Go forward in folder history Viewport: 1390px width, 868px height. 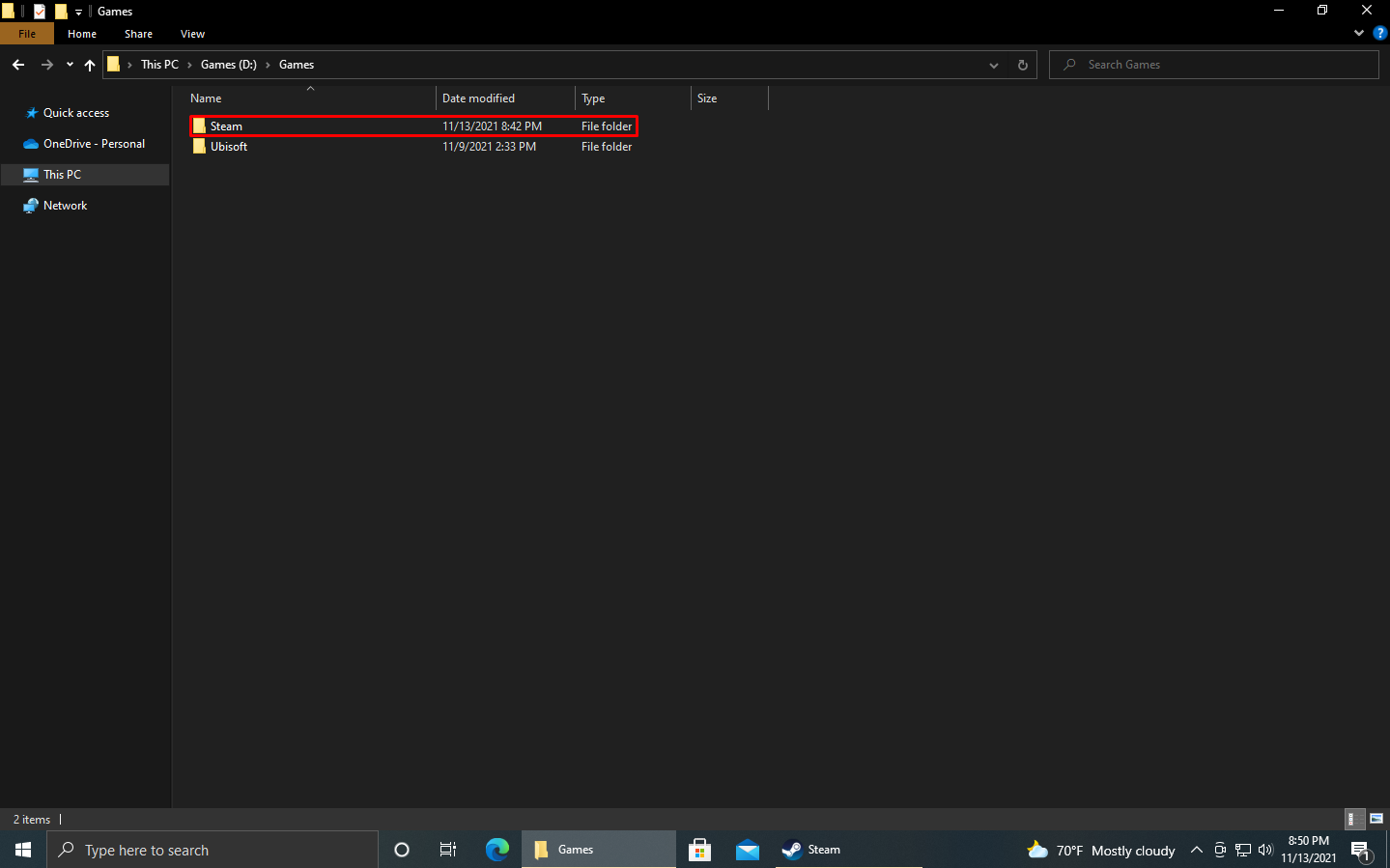46,65
